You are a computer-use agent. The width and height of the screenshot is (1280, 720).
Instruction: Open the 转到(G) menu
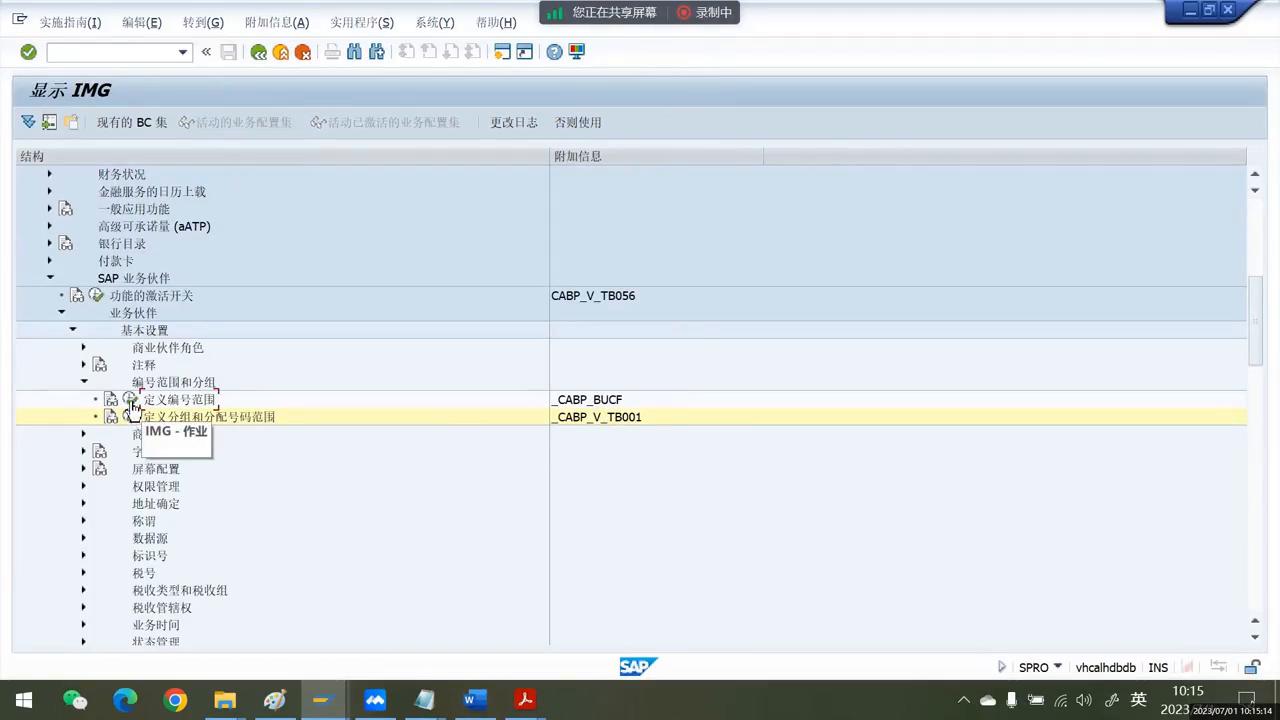click(x=203, y=22)
